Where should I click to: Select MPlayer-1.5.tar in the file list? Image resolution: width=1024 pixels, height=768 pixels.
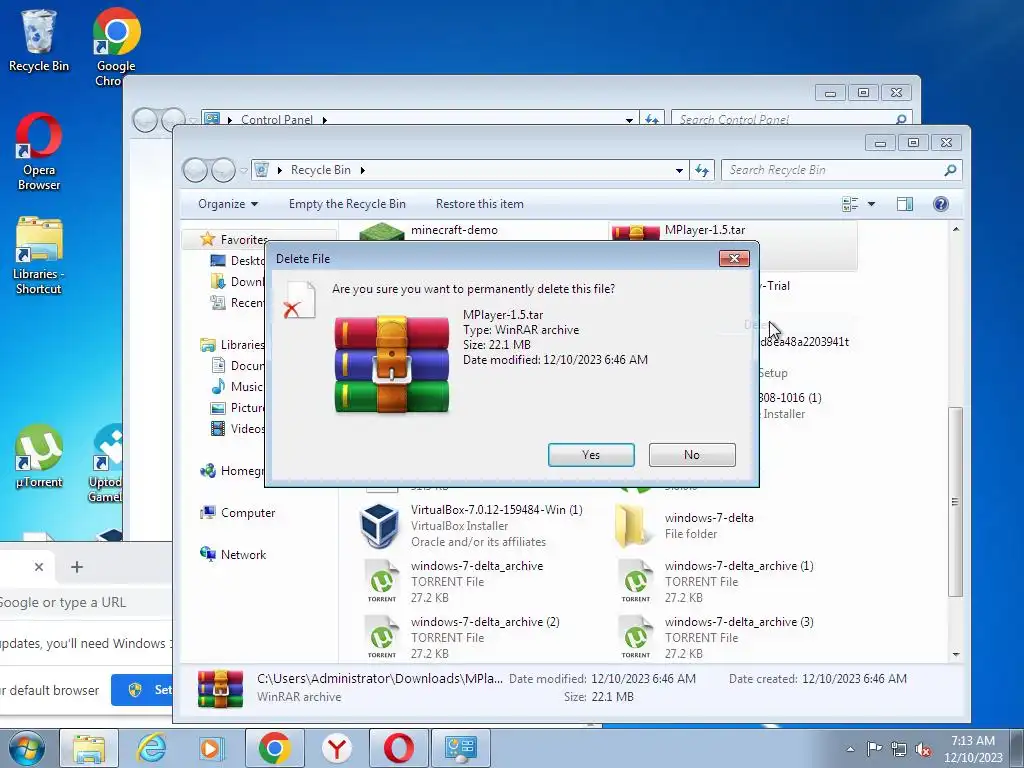(x=705, y=230)
